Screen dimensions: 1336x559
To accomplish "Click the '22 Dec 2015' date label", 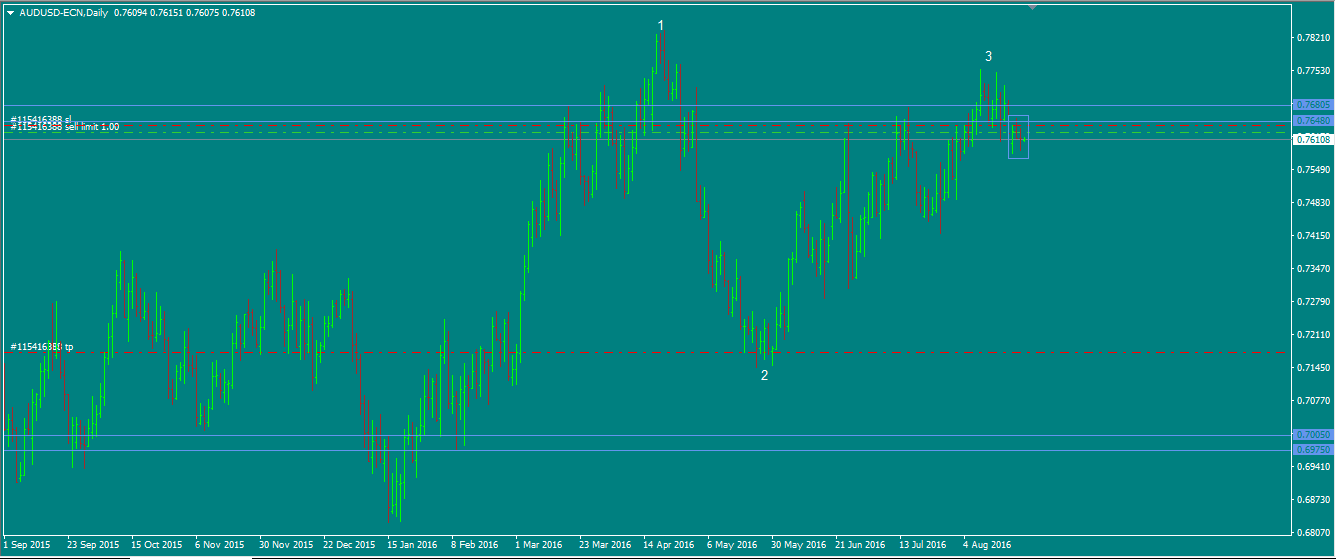I will pos(349,545).
